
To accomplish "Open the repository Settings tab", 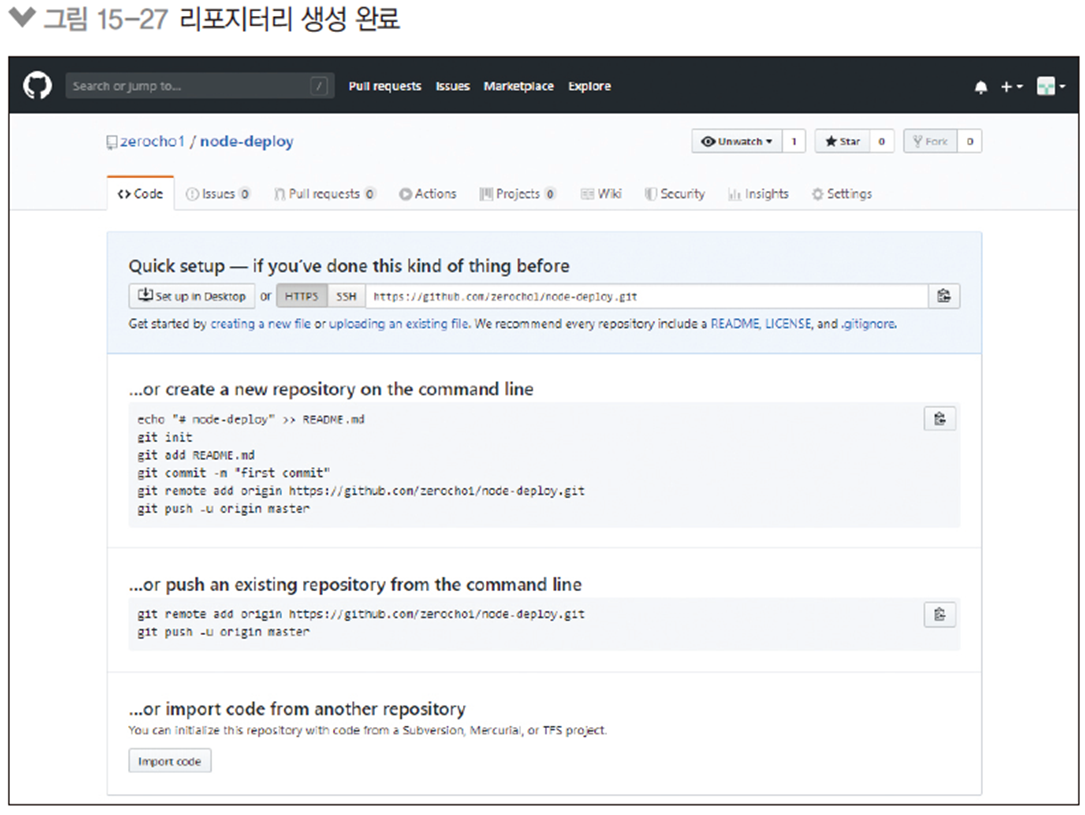I will pos(841,194).
